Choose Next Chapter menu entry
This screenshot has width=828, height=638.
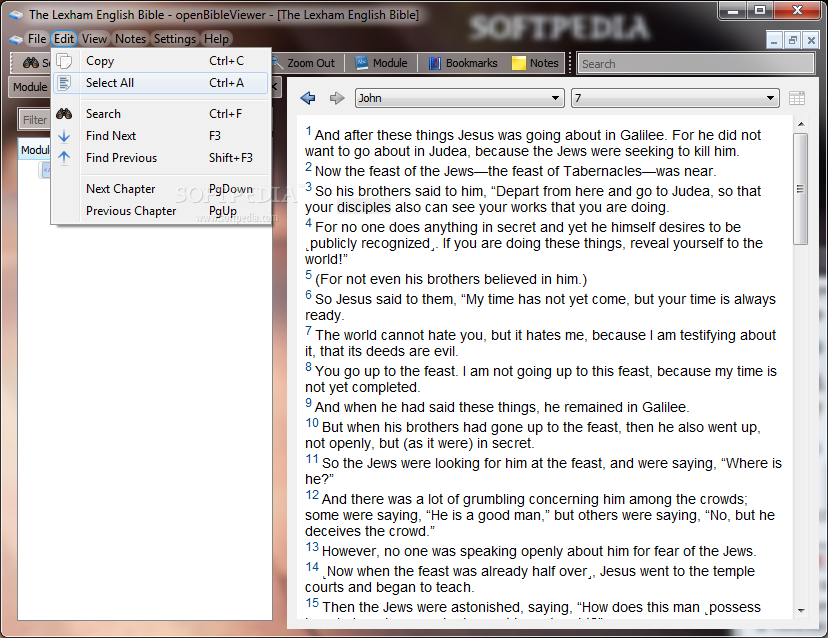[x=161, y=189]
